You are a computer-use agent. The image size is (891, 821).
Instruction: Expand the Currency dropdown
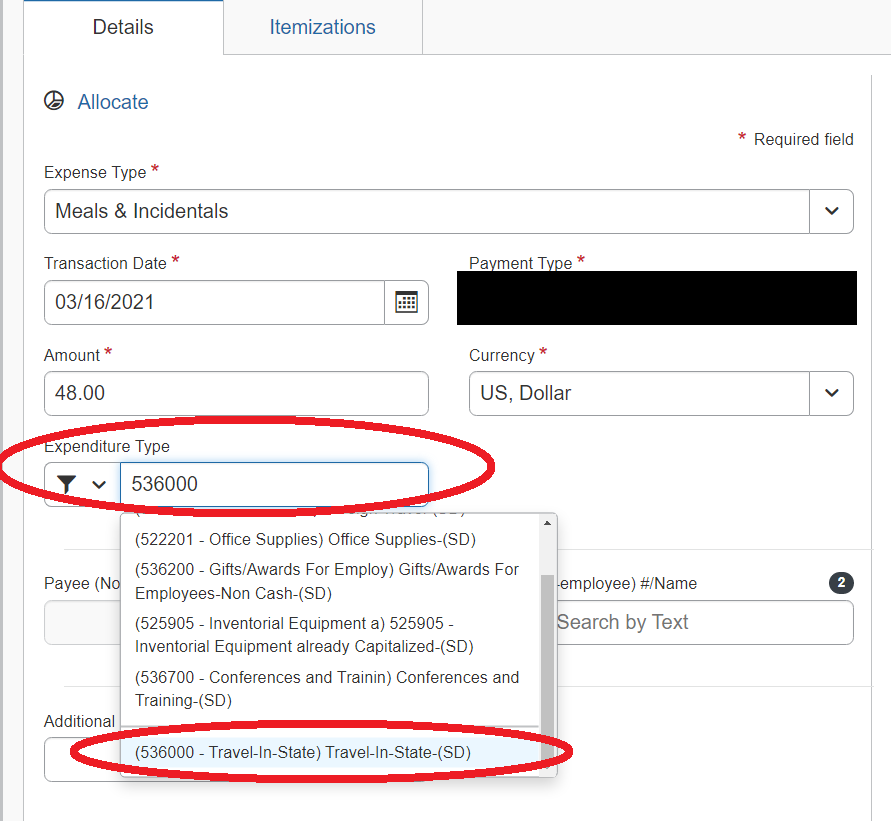(831, 393)
